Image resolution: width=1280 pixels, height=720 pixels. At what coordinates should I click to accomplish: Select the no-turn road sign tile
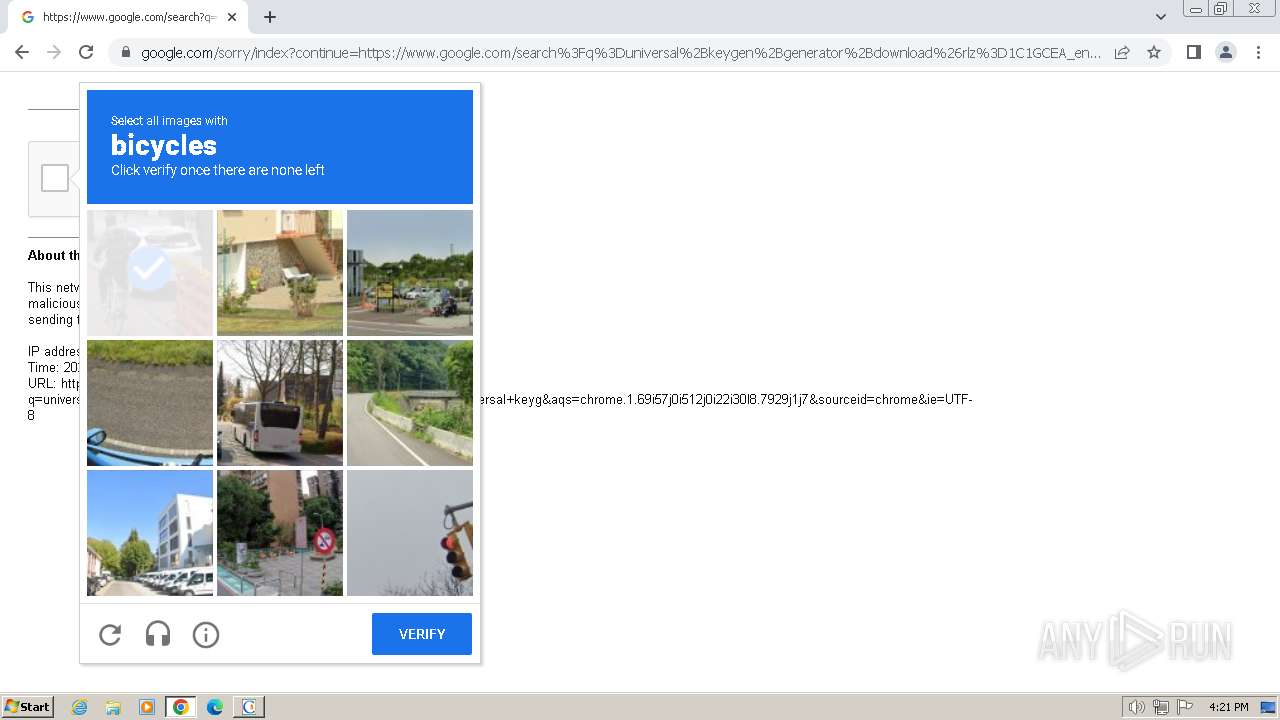click(280, 533)
